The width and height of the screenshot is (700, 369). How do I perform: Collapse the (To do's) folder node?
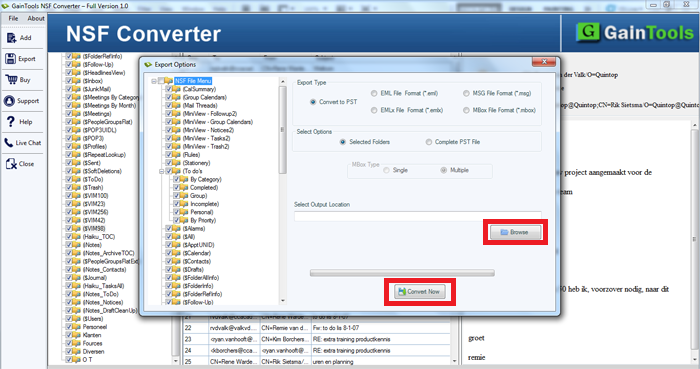click(x=162, y=171)
